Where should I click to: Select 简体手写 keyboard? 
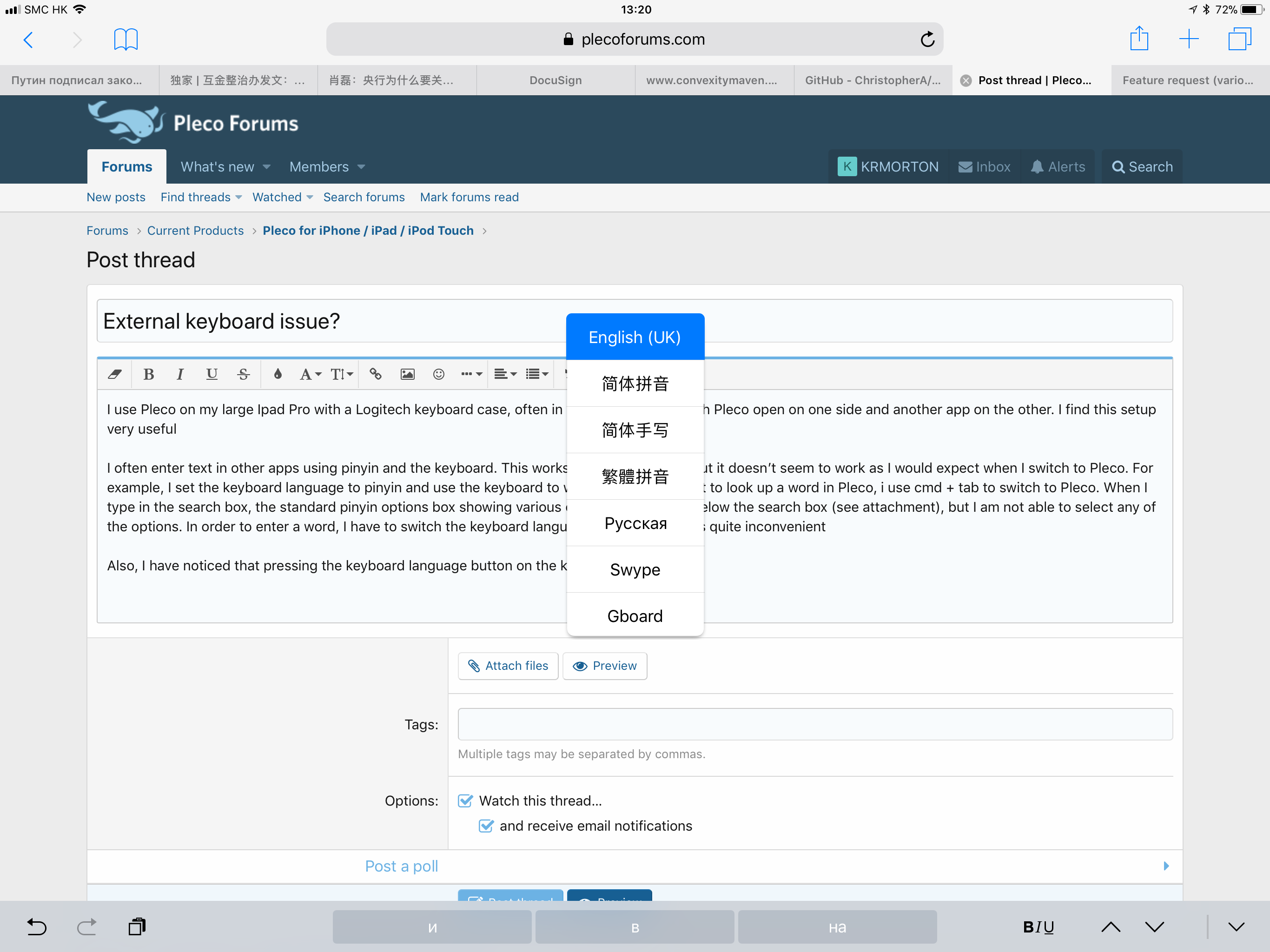(635, 430)
